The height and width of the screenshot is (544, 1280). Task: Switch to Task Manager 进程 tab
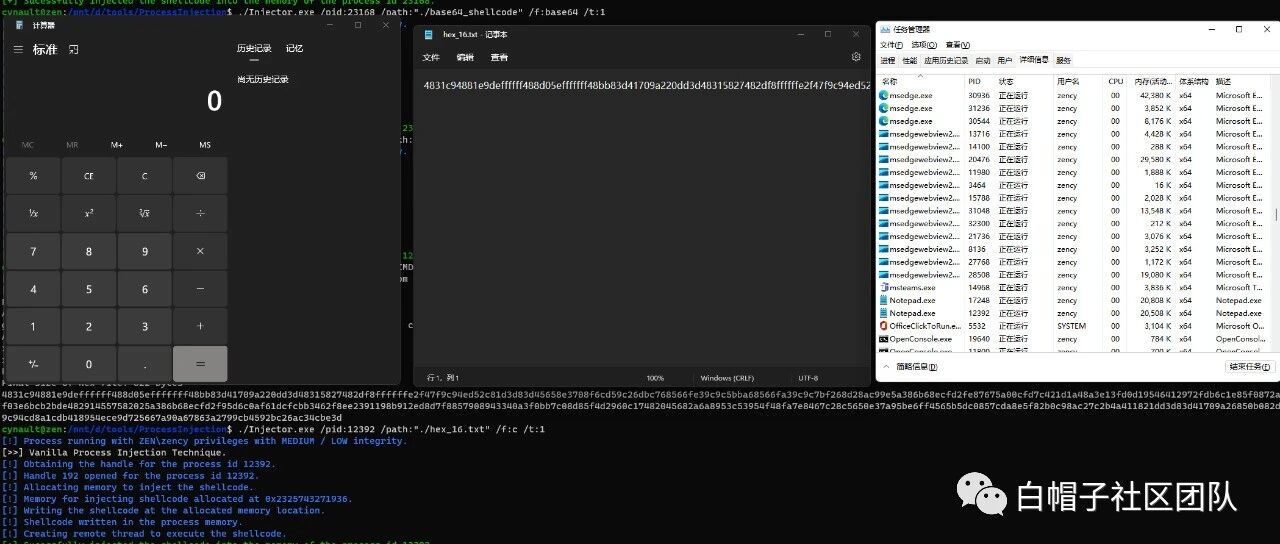[x=888, y=60]
